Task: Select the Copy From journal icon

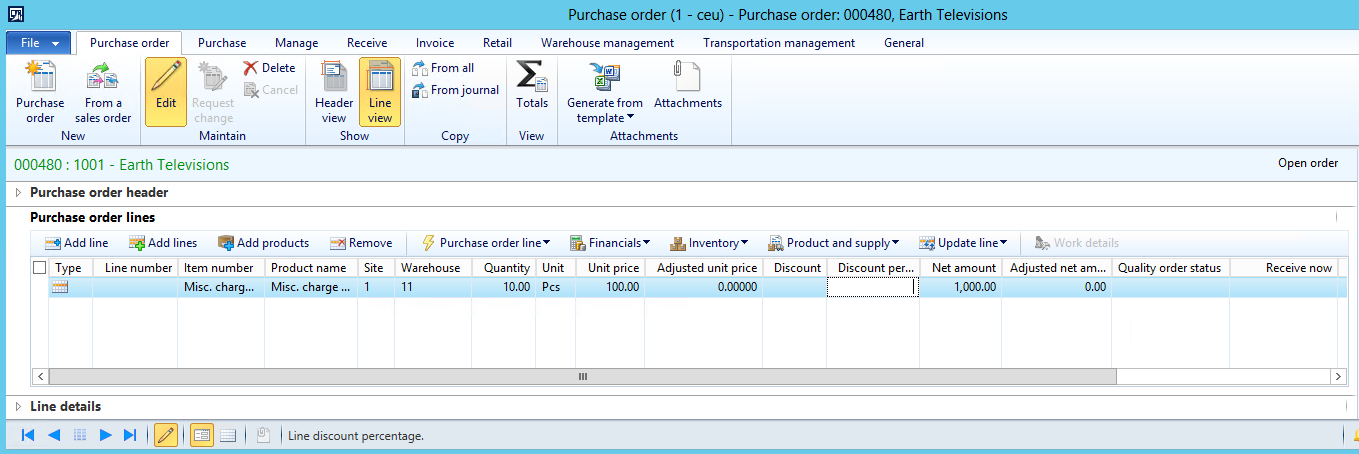Action: (420, 90)
